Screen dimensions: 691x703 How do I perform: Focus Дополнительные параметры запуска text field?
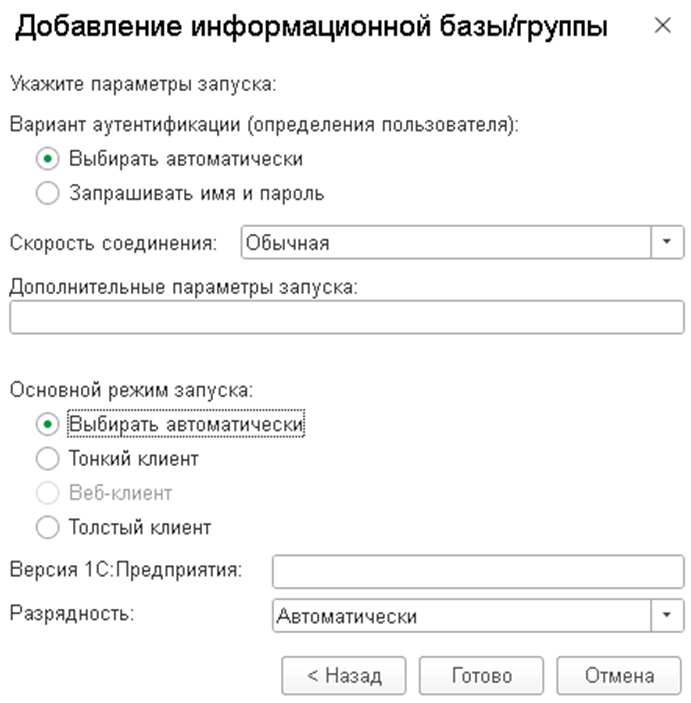coord(346,317)
